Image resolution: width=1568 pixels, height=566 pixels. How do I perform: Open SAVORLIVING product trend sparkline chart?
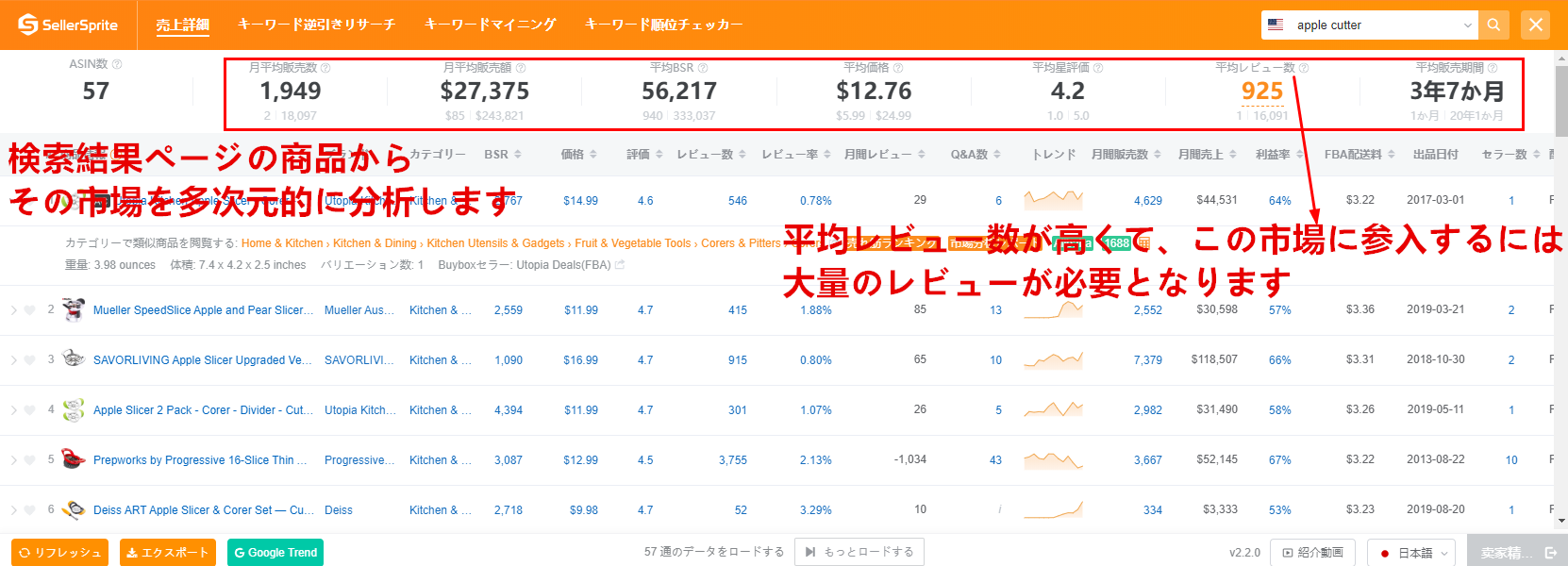coord(1053,360)
